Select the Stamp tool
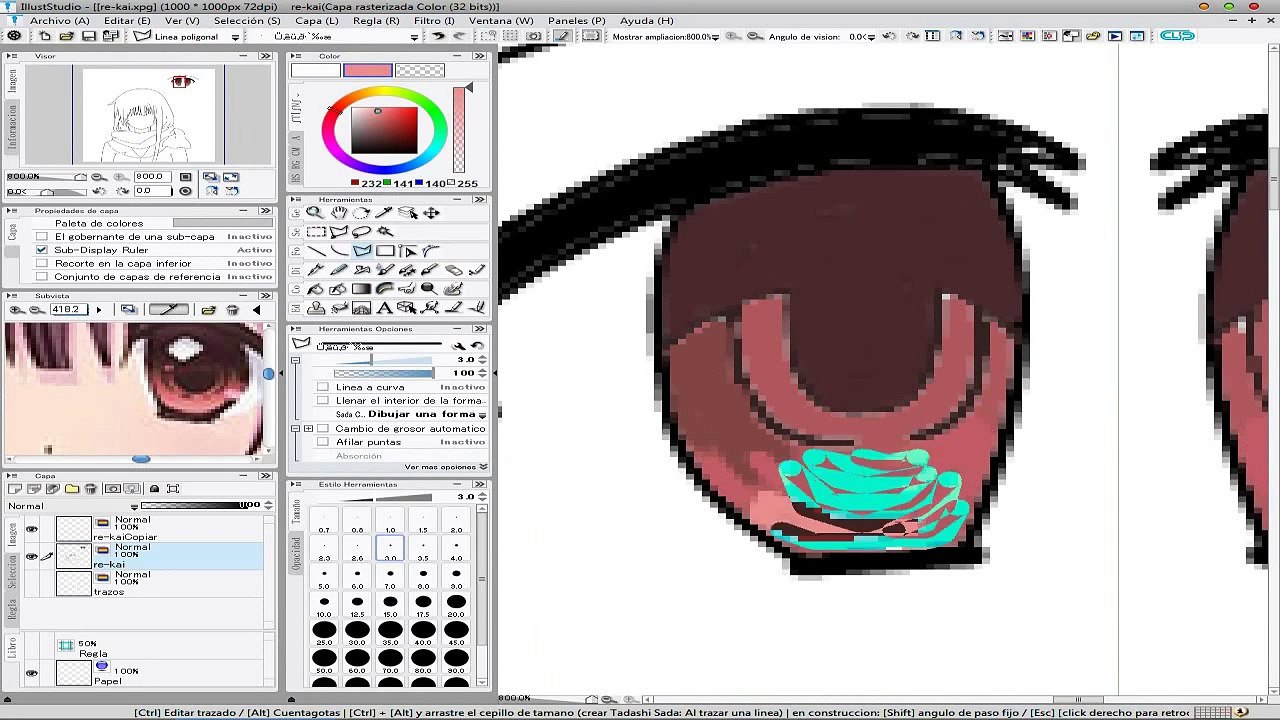 pos(315,308)
